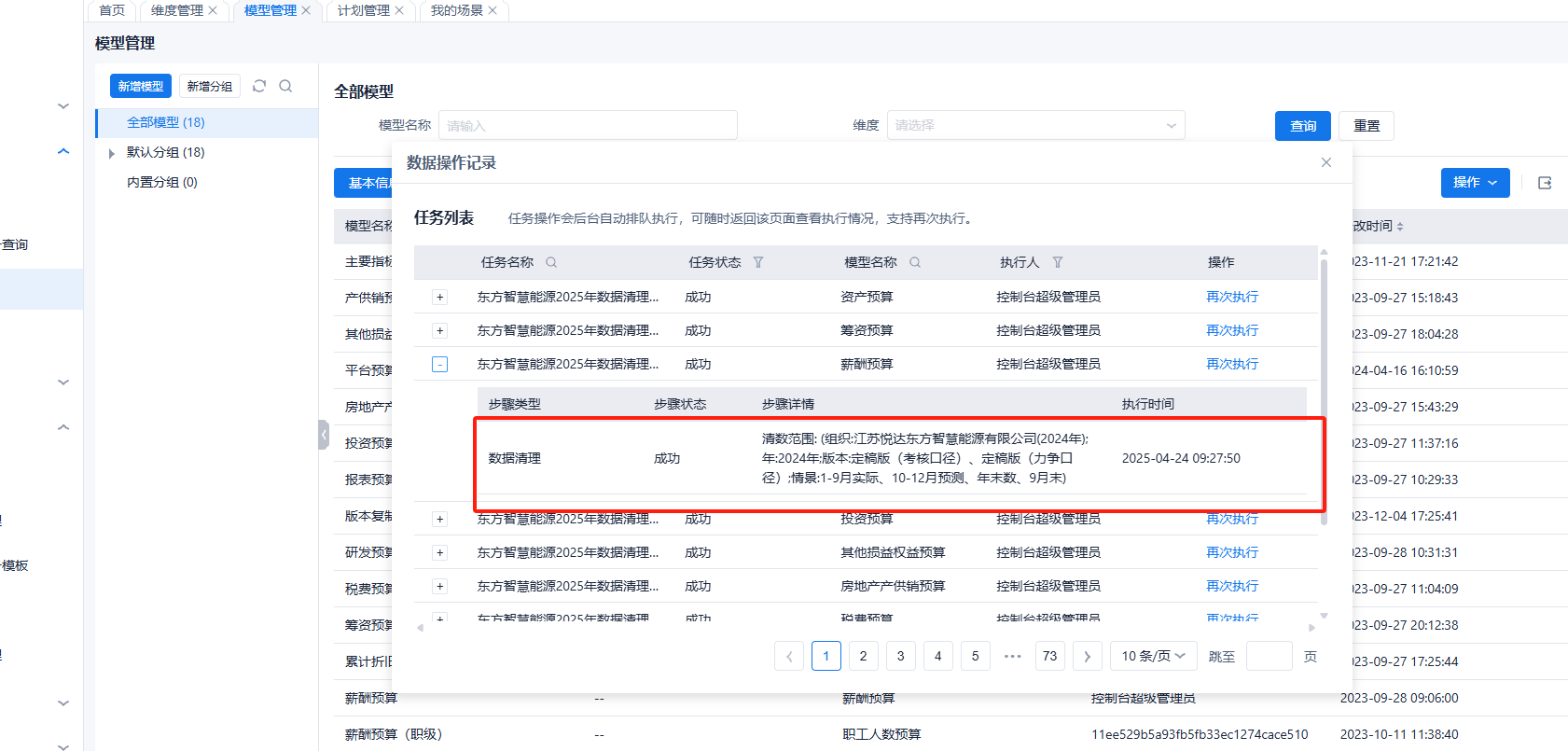Click the blue 查询 button
This screenshot has height=751, width=1568.
1302,126
